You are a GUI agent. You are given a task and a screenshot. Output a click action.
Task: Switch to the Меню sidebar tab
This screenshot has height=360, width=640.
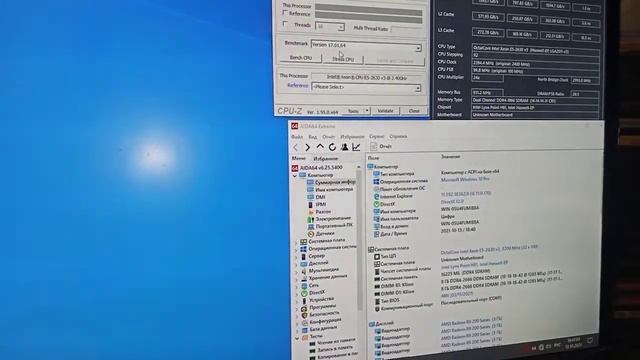298,158
